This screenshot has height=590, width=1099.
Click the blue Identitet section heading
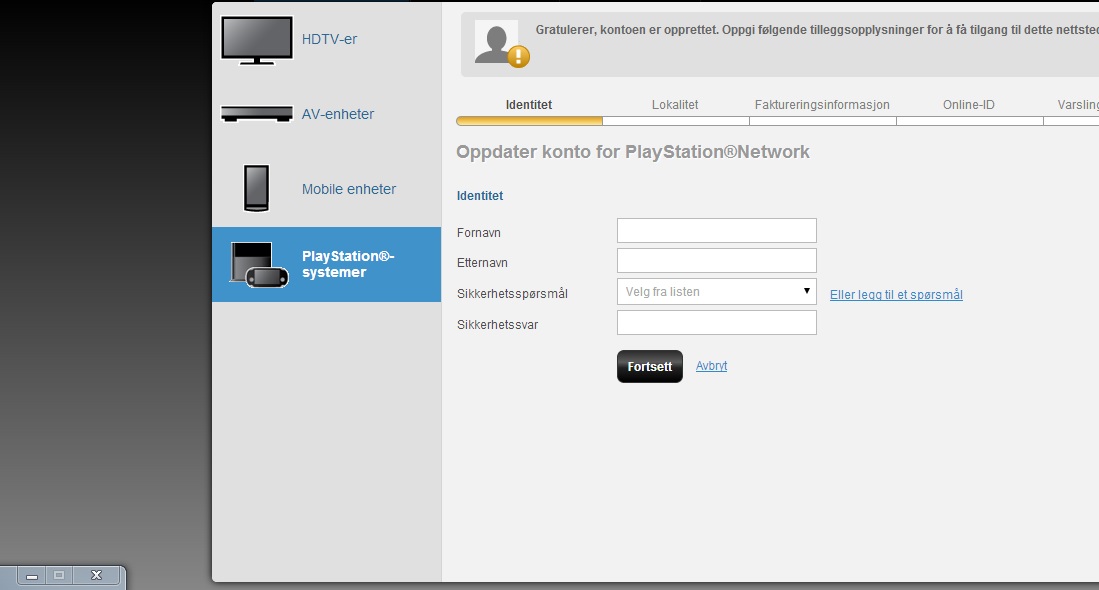click(480, 195)
